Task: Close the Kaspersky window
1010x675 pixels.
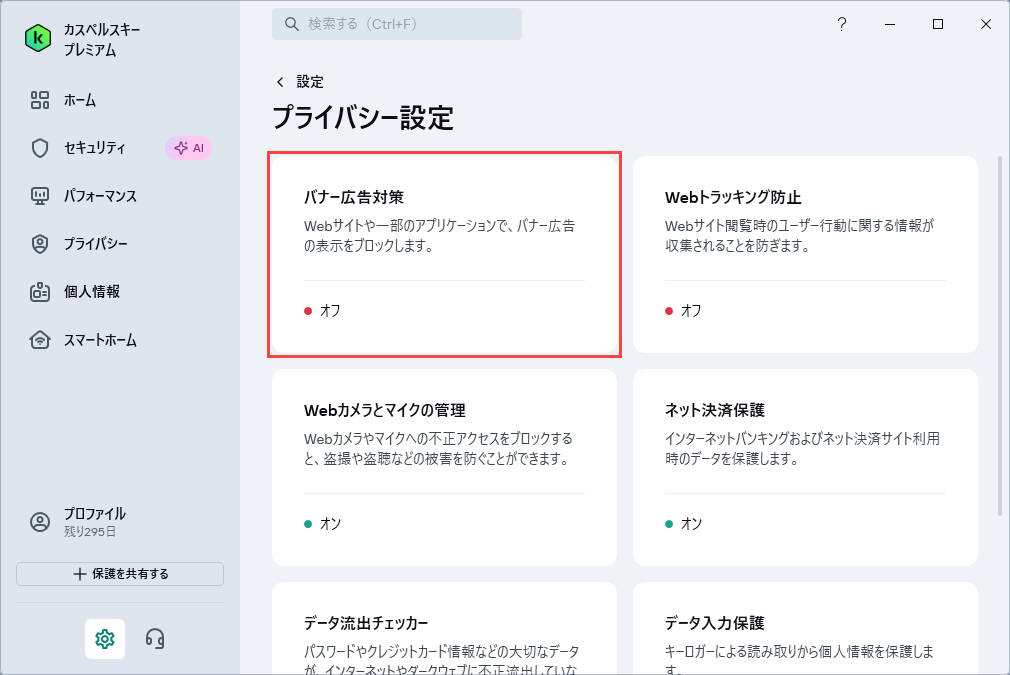Action: click(x=986, y=24)
